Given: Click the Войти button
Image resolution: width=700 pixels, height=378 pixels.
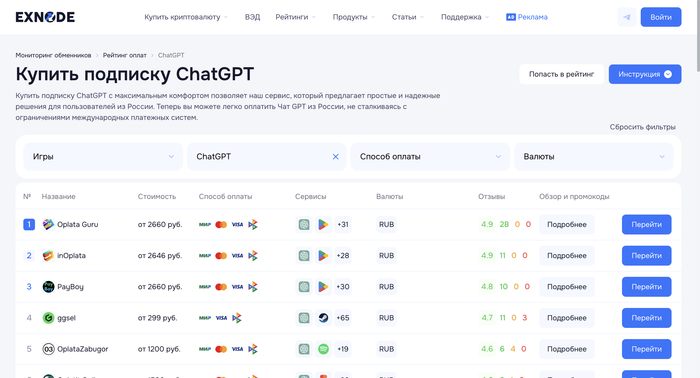Looking at the screenshot, I should pyautogui.click(x=661, y=17).
